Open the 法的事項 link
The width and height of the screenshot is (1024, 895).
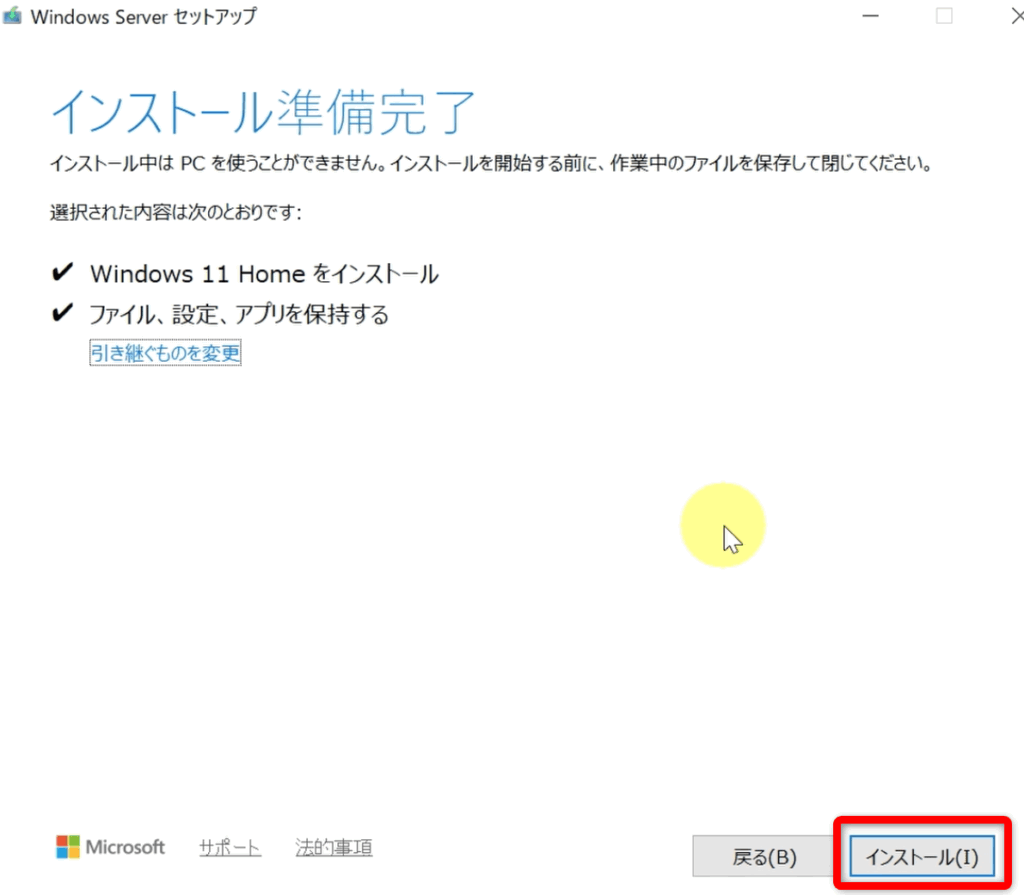(334, 848)
